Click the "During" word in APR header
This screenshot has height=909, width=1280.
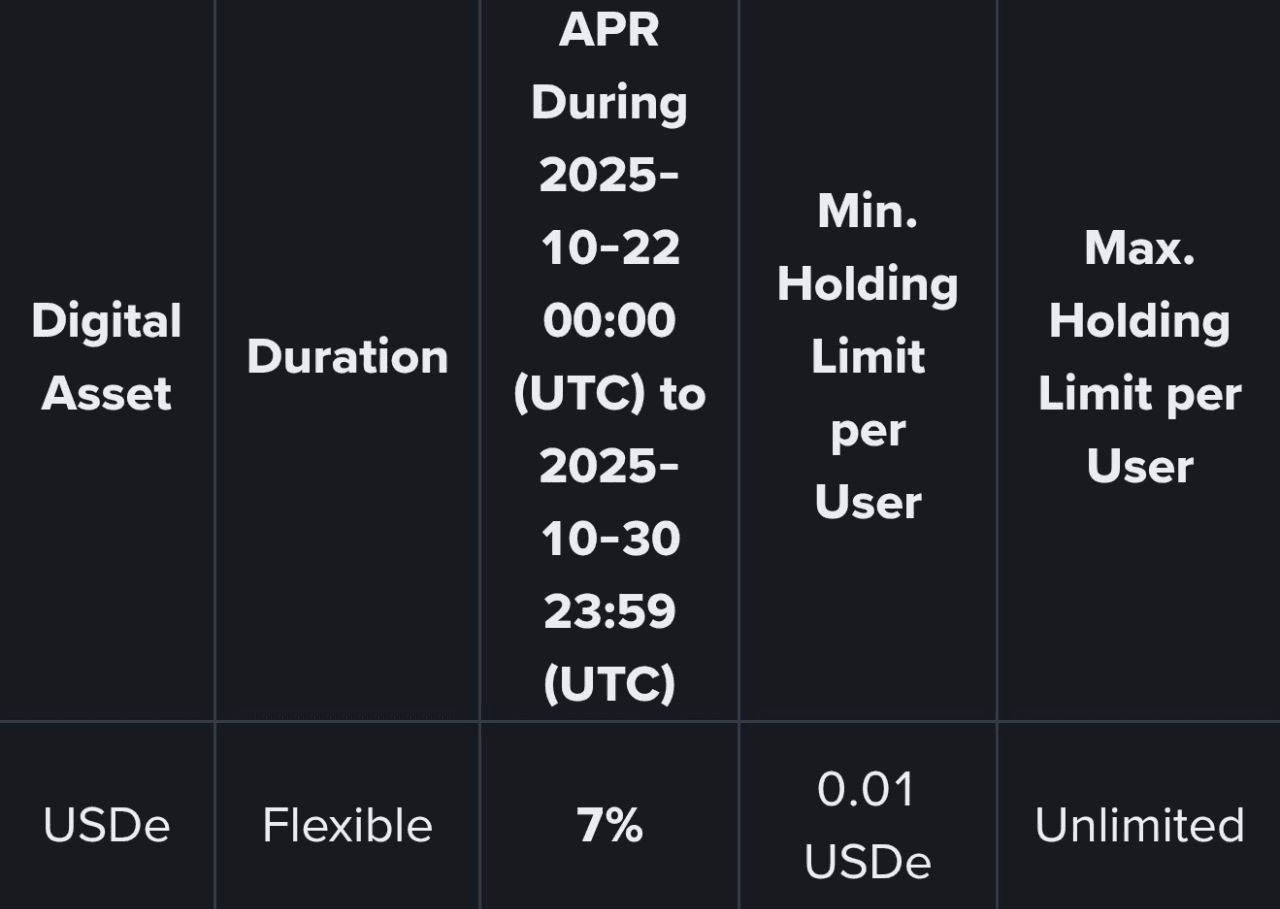(x=609, y=103)
